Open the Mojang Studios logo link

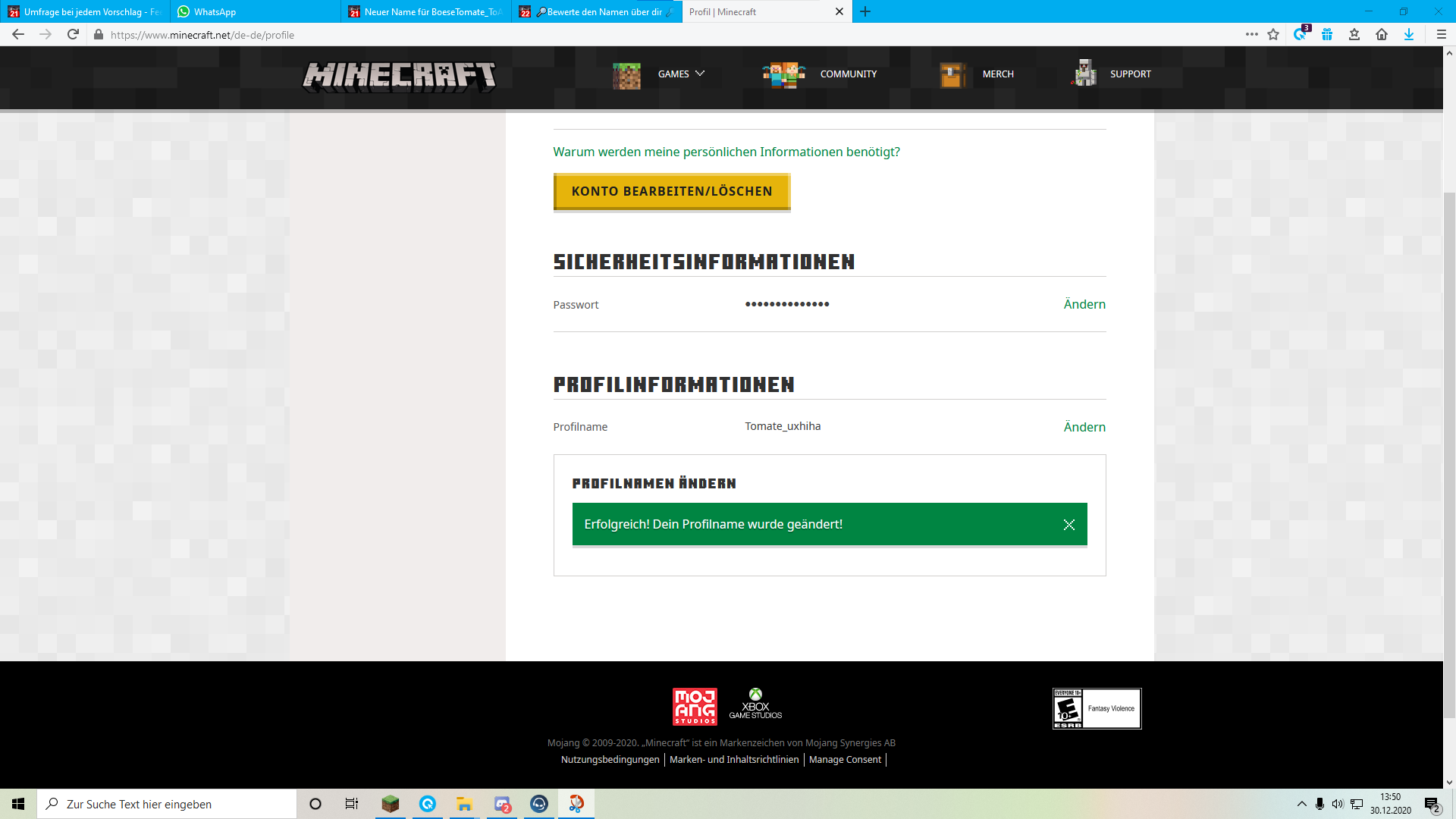[x=695, y=707]
